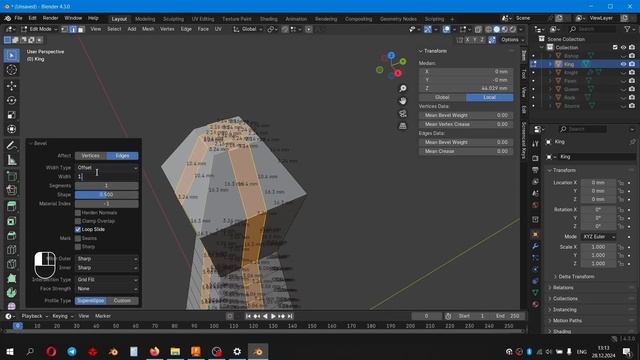640x360 pixels.
Task: Expand the Delta Transform section
Action: click(x=576, y=277)
